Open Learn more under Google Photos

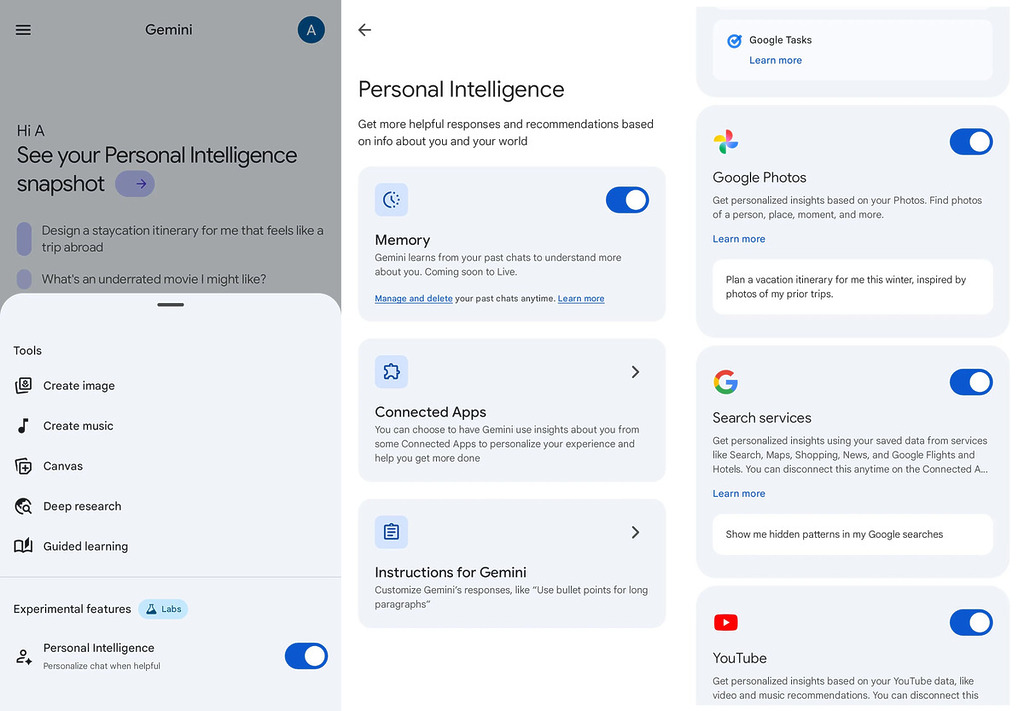pyautogui.click(x=739, y=239)
